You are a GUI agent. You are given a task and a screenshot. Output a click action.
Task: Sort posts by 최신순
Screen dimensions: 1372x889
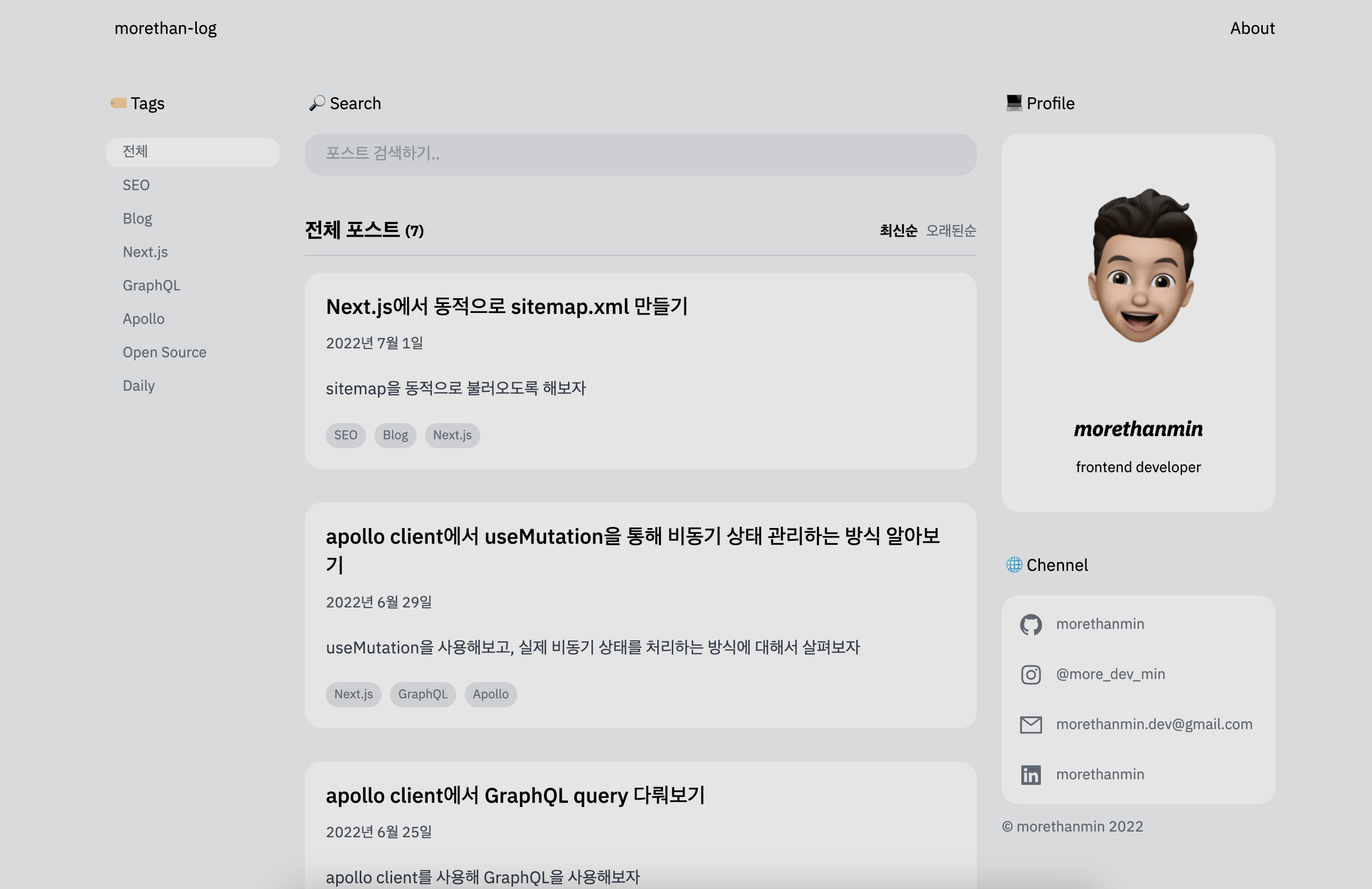pyautogui.click(x=898, y=231)
